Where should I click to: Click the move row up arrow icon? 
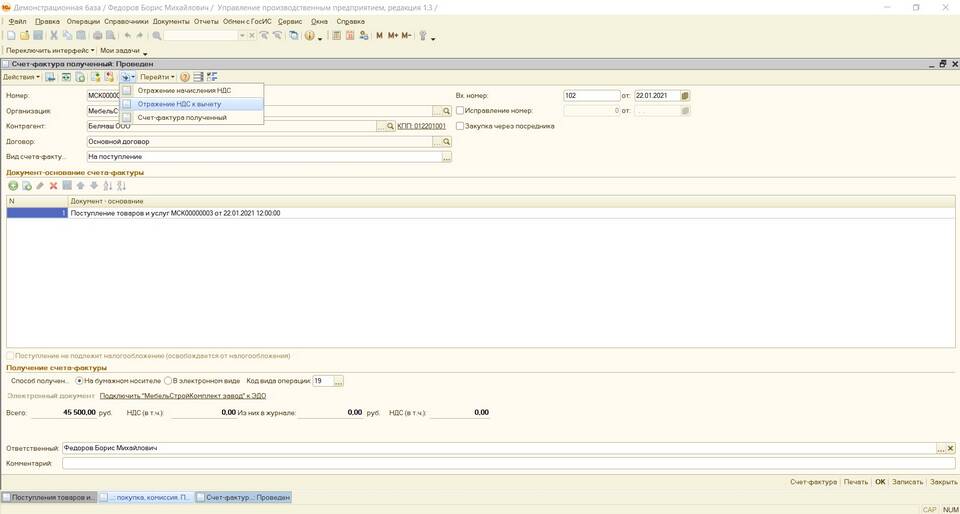[x=81, y=186]
